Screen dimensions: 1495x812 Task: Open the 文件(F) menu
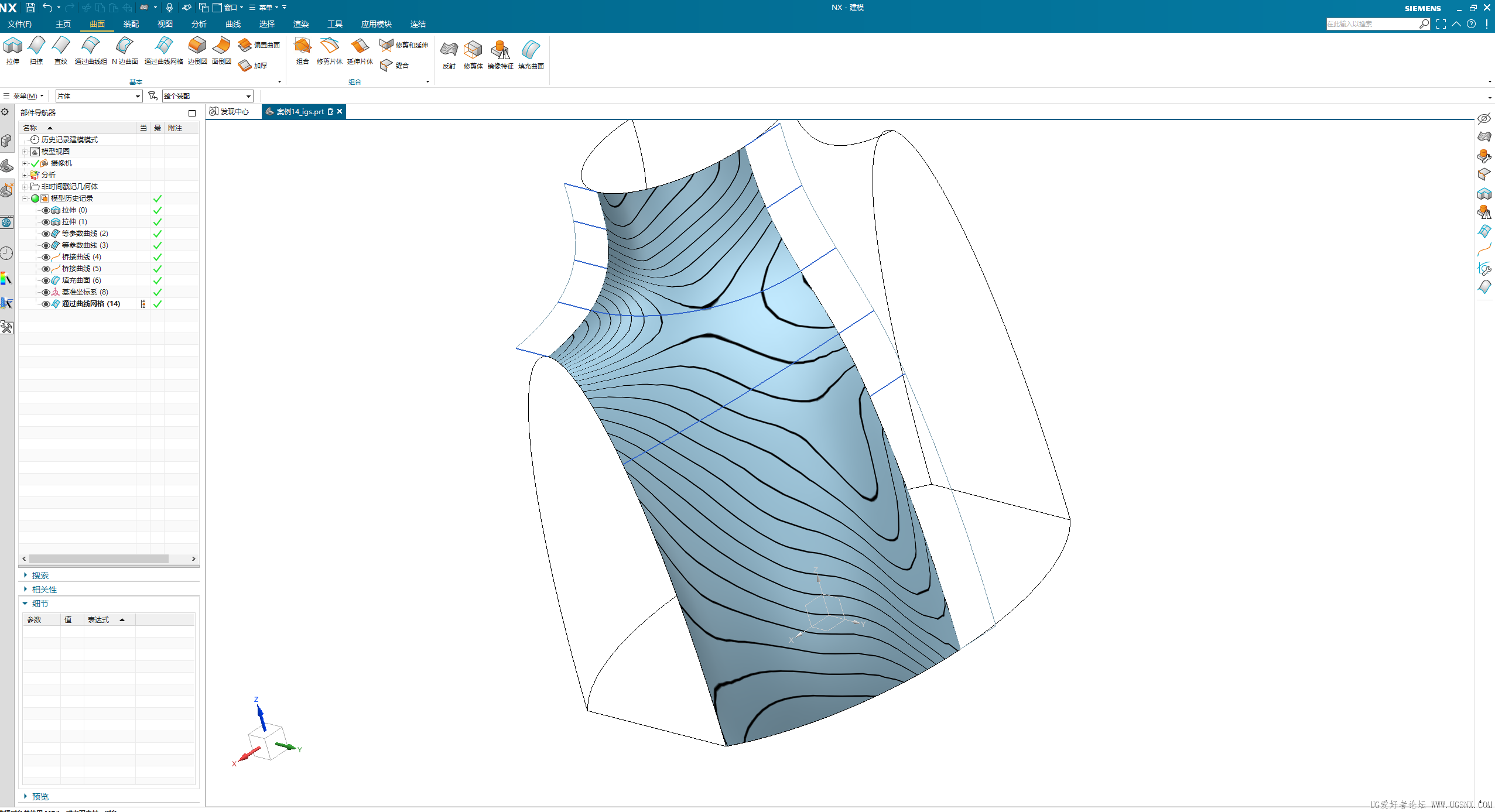[19, 24]
